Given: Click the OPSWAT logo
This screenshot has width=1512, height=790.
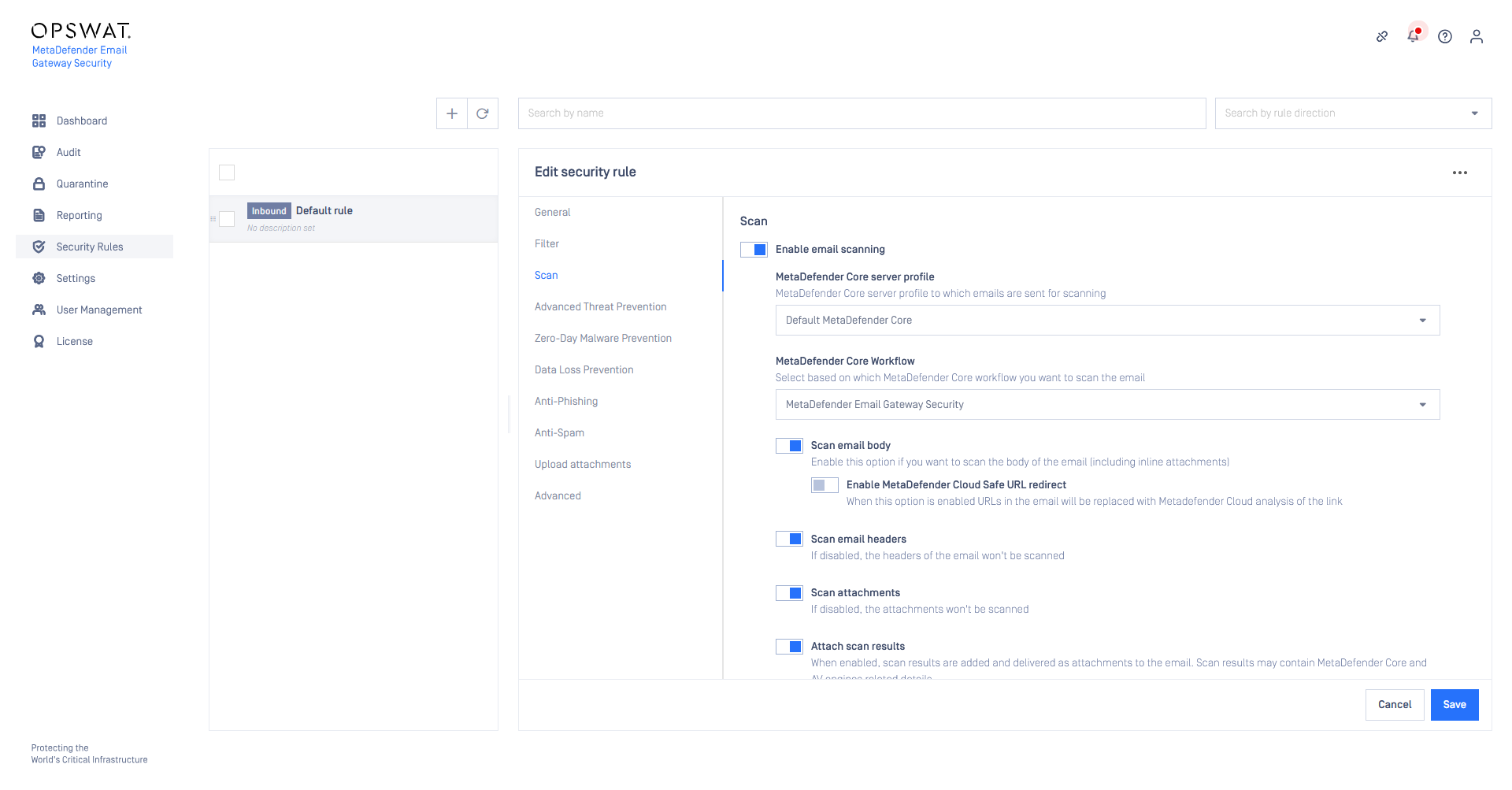Looking at the screenshot, I should tap(80, 31).
